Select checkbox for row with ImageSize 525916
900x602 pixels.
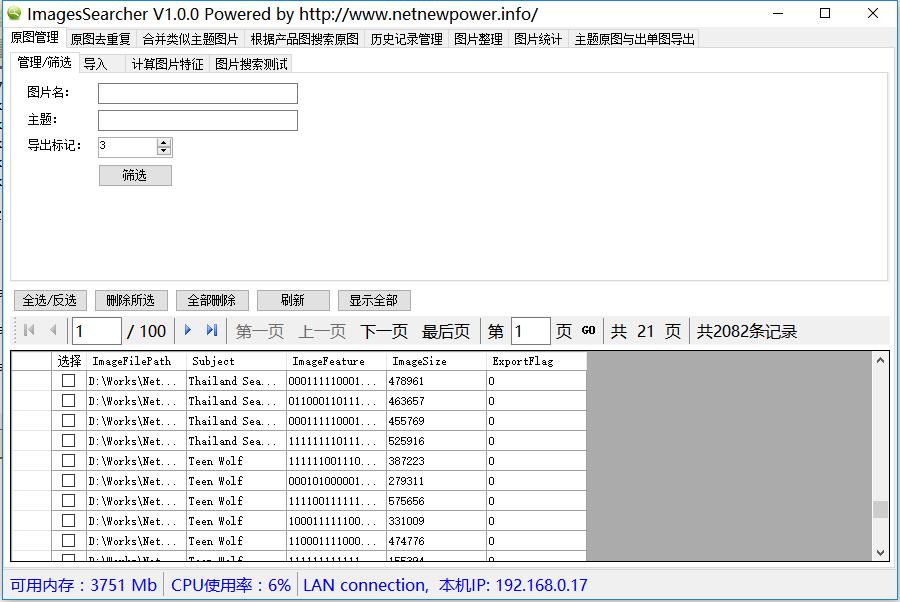(x=68, y=441)
